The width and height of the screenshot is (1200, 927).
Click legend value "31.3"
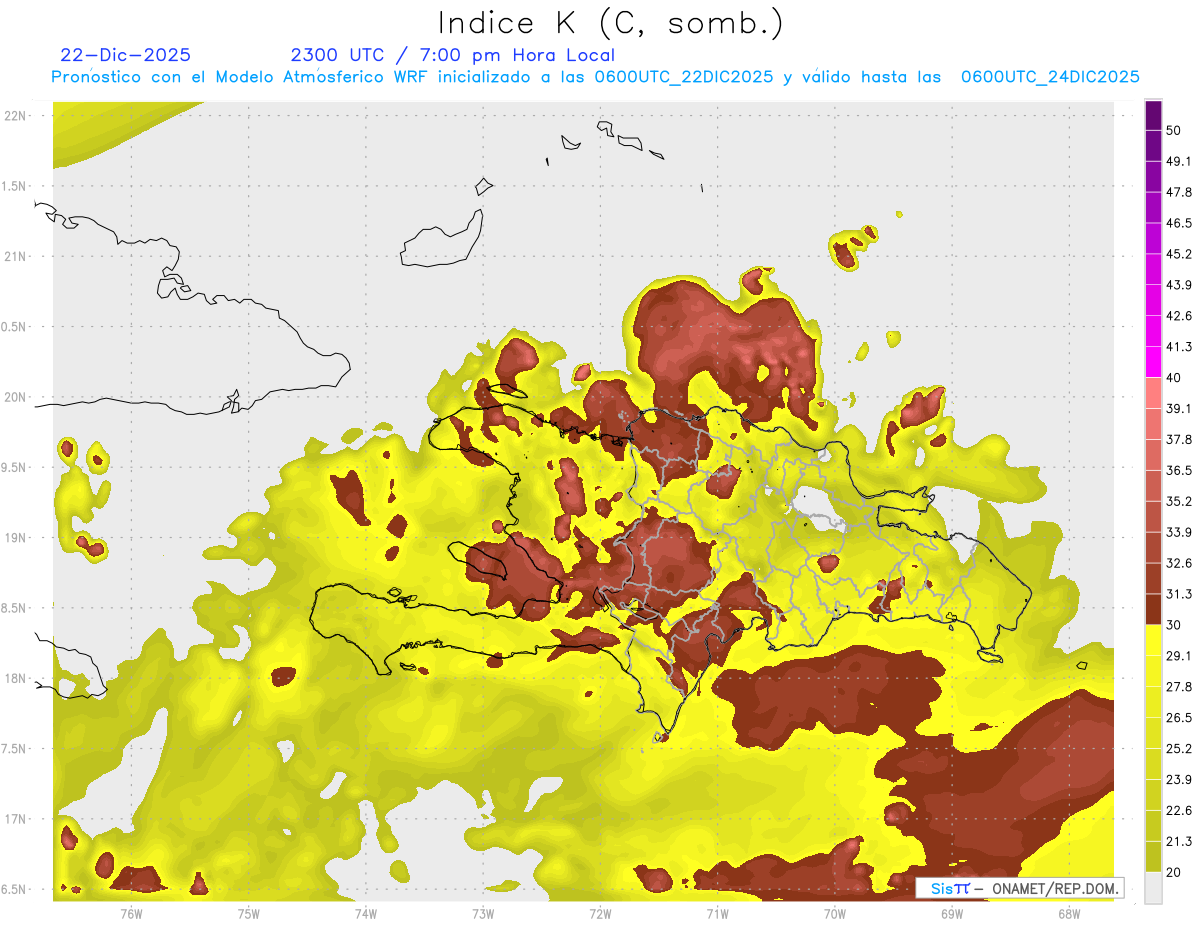(x=1179, y=595)
